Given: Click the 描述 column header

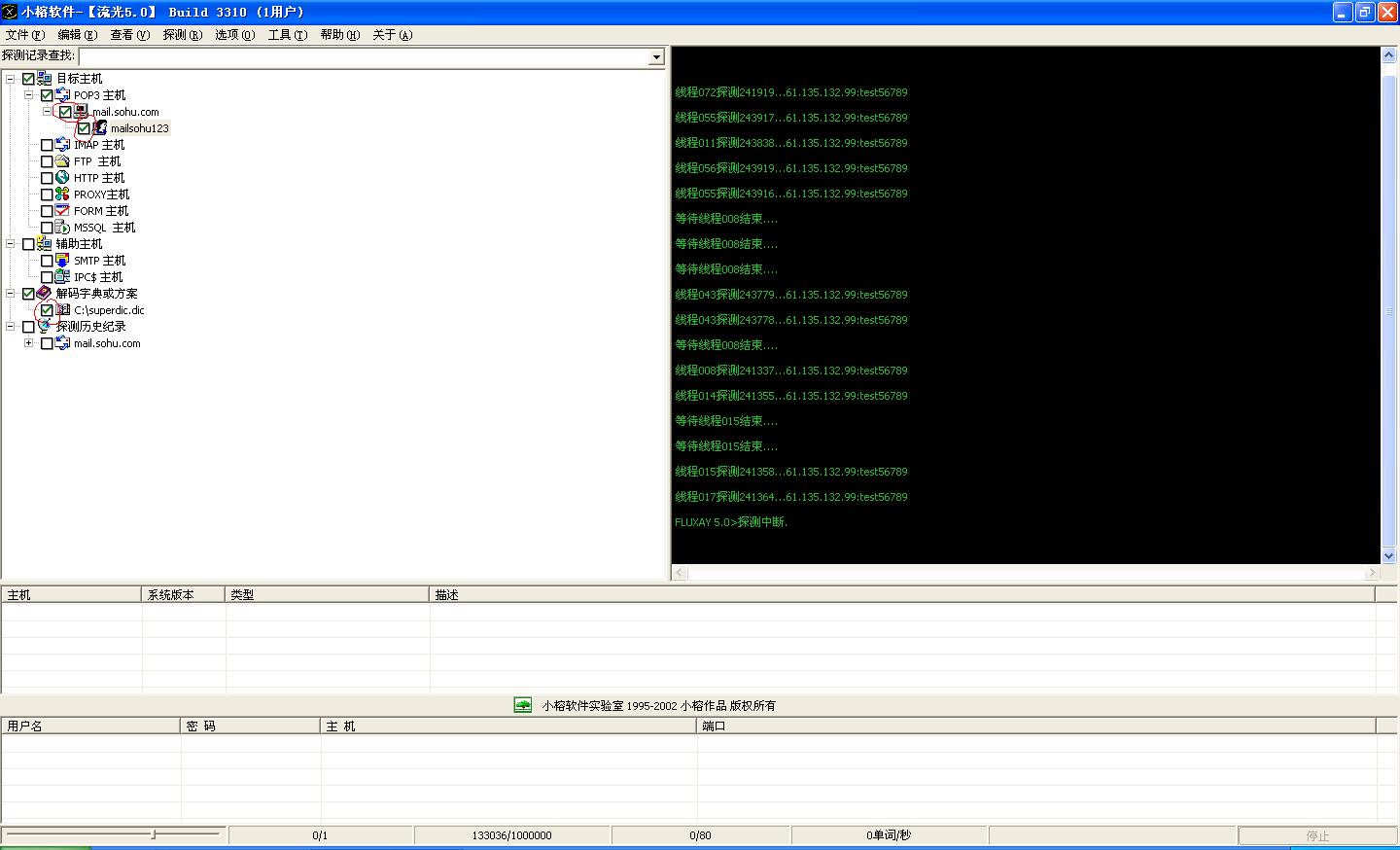Looking at the screenshot, I should click(902, 594).
